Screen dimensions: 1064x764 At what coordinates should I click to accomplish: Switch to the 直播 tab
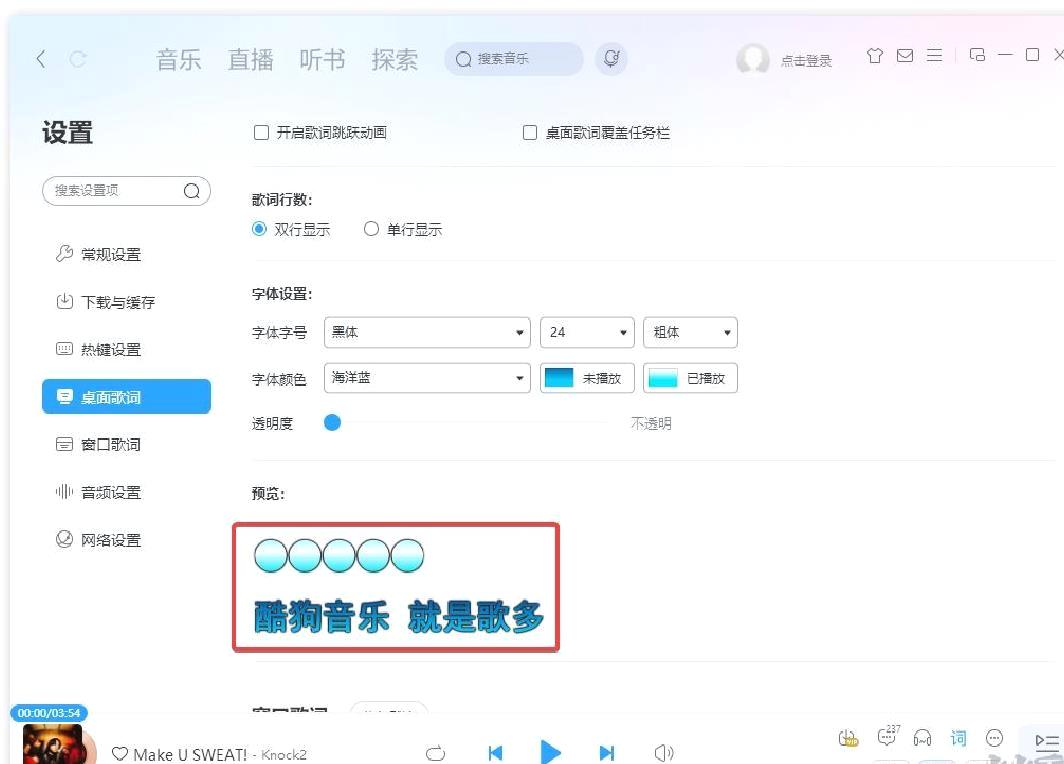(x=251, y=60)
